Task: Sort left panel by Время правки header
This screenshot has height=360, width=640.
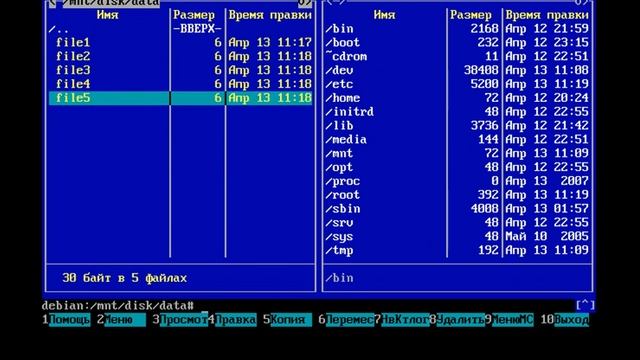Action: click(x=270, y=16)
